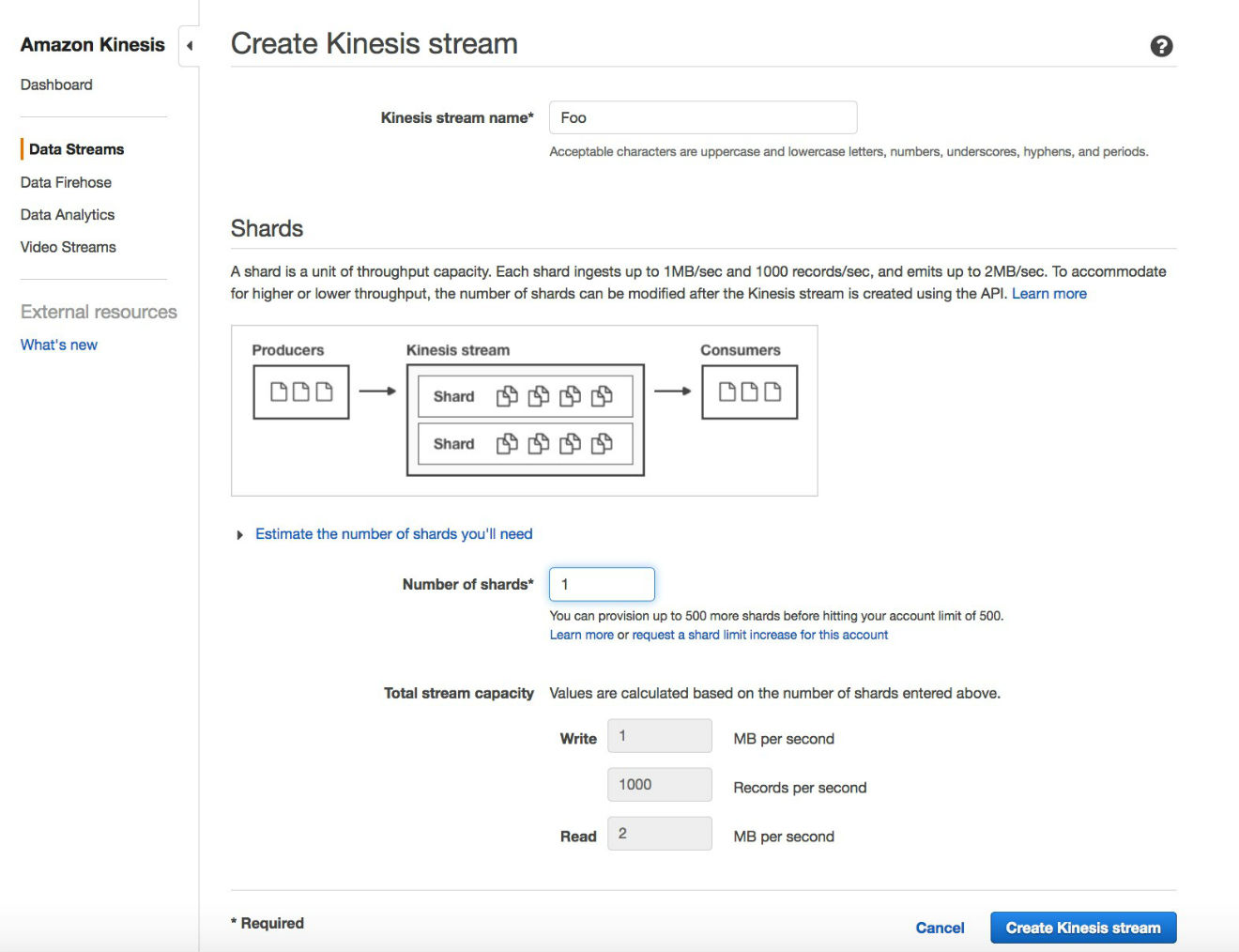This screenshot has width=1239, height=952.
Task: Click the Kinesis stream name label
Action: pos(457,117)
